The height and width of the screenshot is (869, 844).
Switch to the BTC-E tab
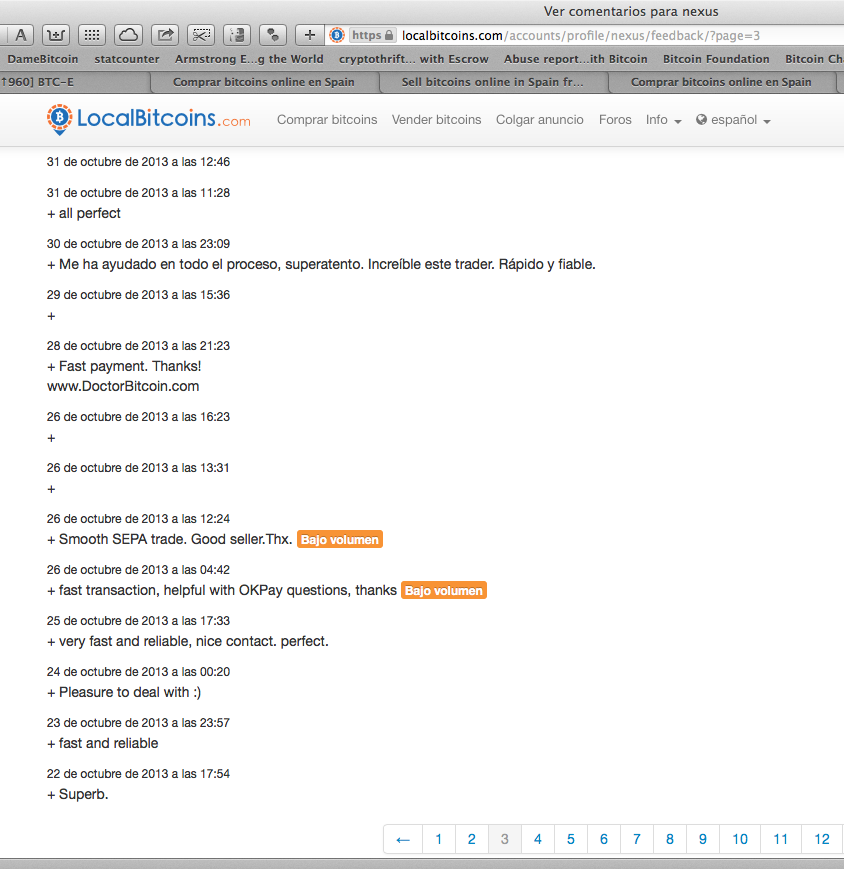point(75,82)
